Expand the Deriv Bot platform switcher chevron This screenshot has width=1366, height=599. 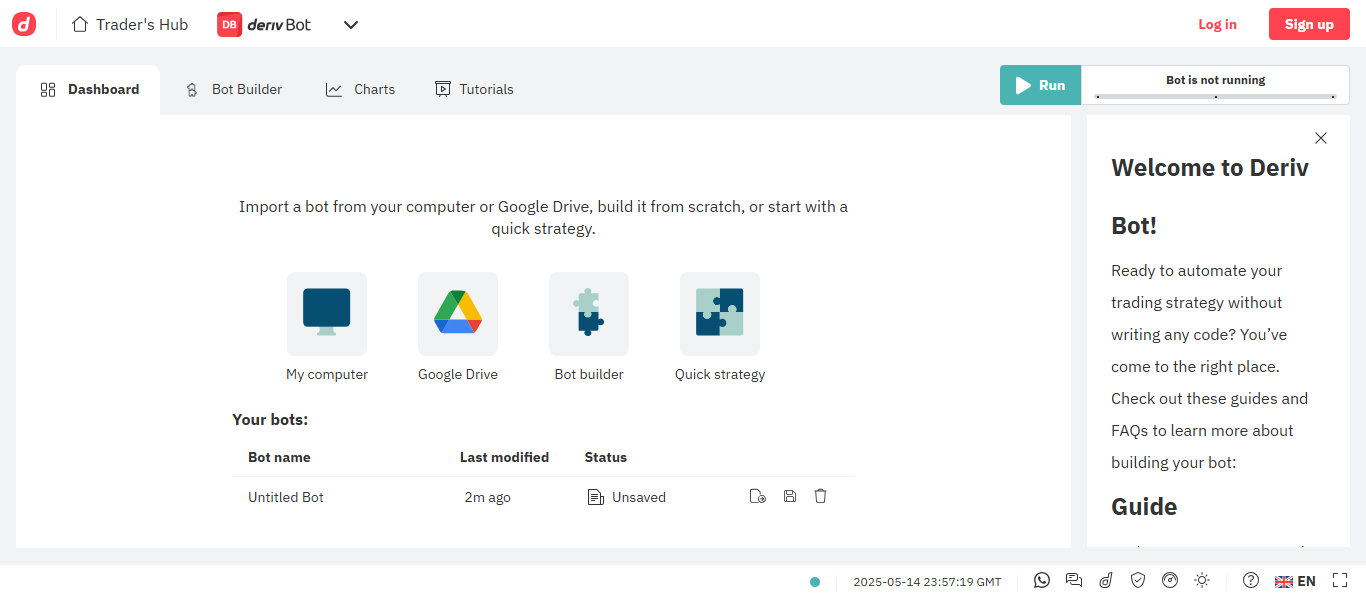(x=351, y=25)
